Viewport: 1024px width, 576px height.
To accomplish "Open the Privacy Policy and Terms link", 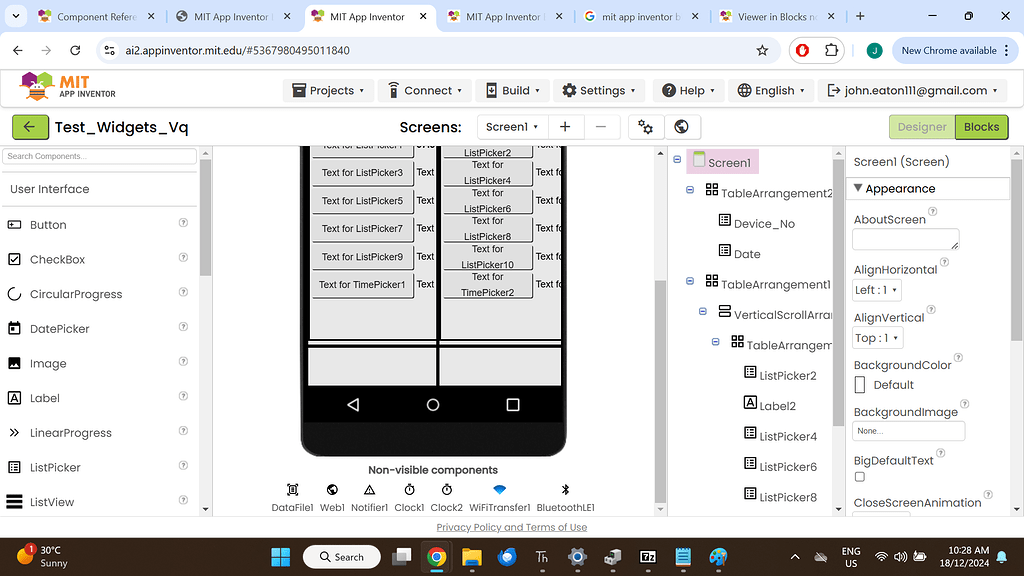I will coord(512,527).
